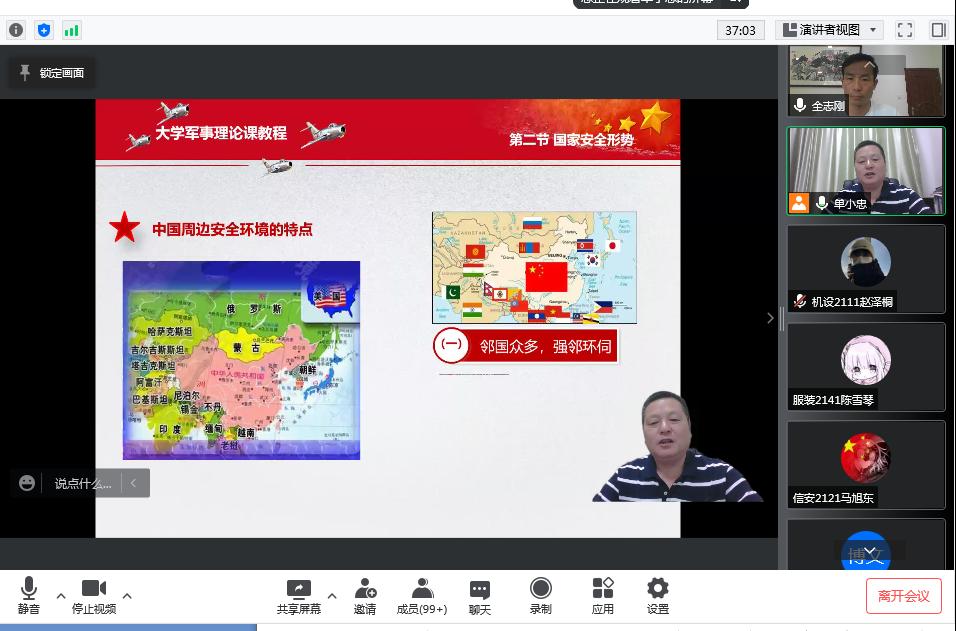Viewport: 956px width, 631px height.
Task: Start recording with 录制 button
Action: [x=541, y=596]
